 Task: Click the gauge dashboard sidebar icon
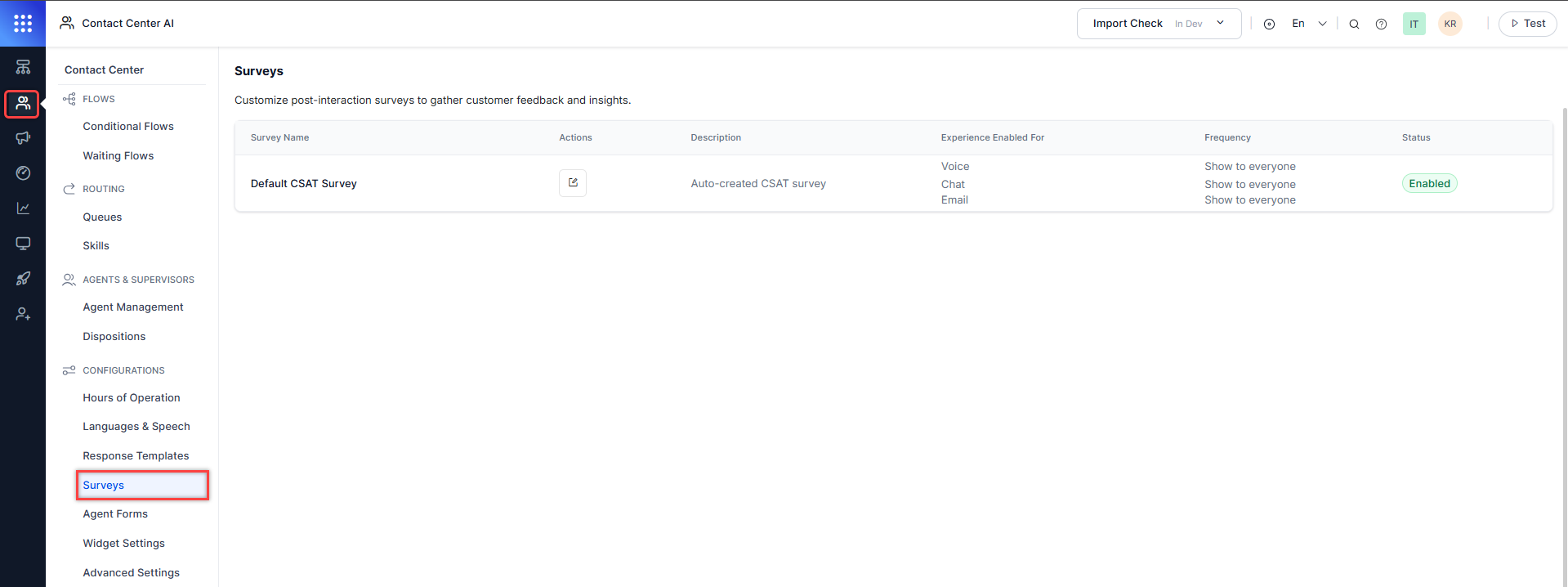23,173
